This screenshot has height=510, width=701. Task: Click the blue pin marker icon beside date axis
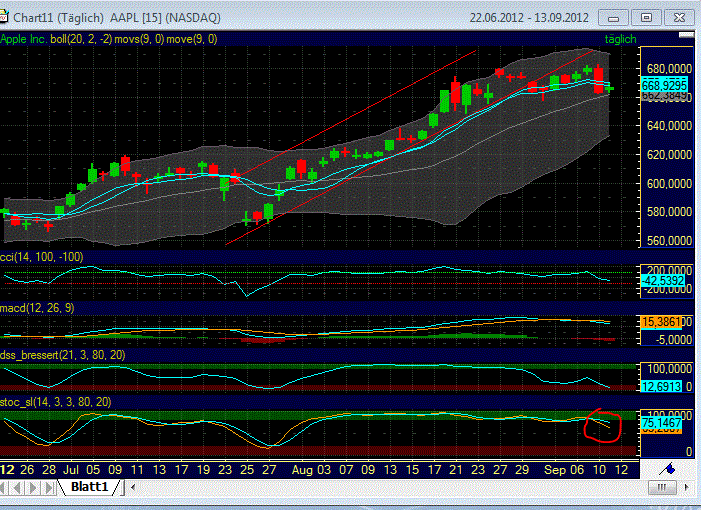pos(669,469)
